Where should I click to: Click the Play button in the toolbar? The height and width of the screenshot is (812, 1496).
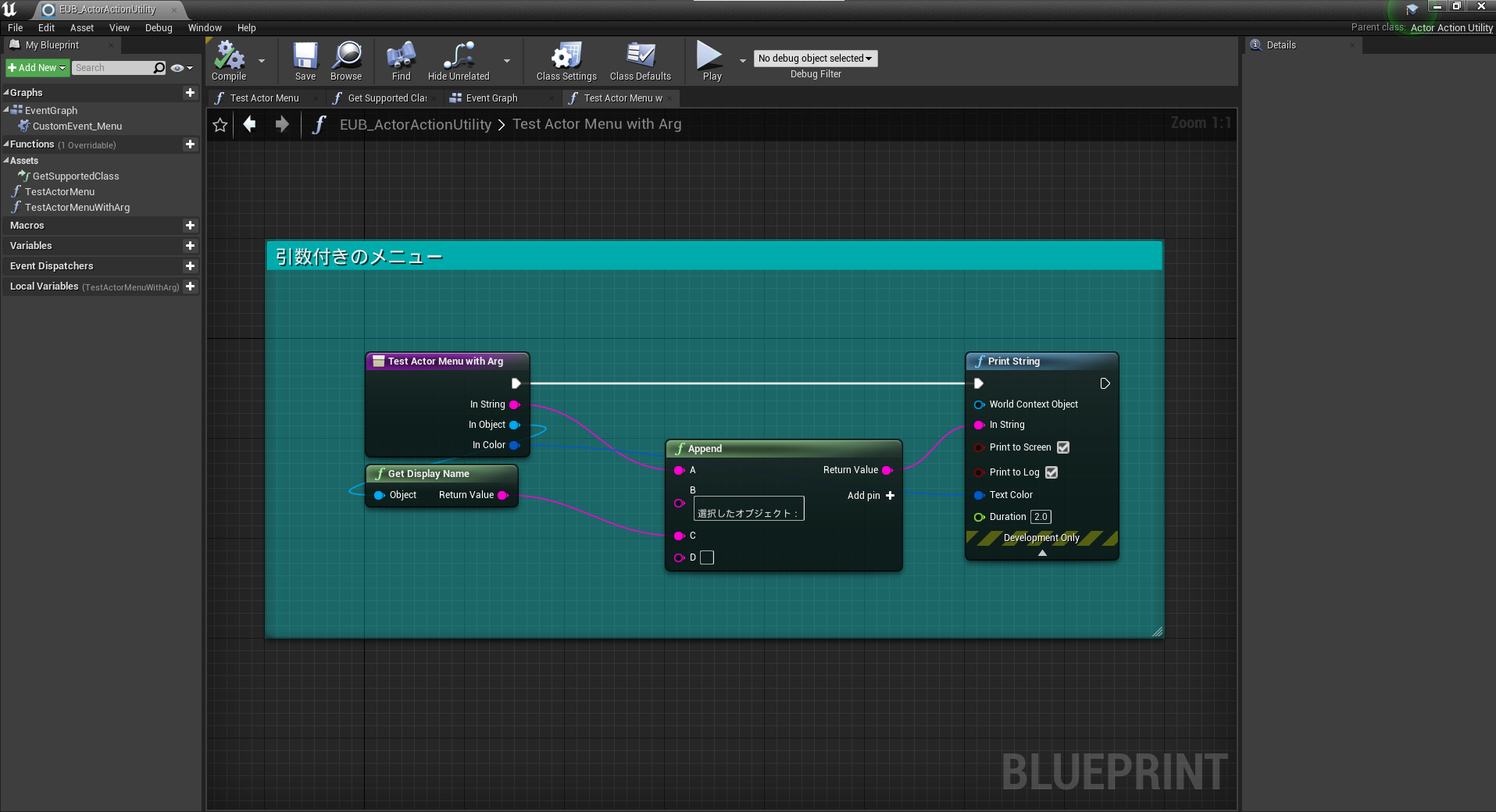pyautogui.click(x=711, y=61)
